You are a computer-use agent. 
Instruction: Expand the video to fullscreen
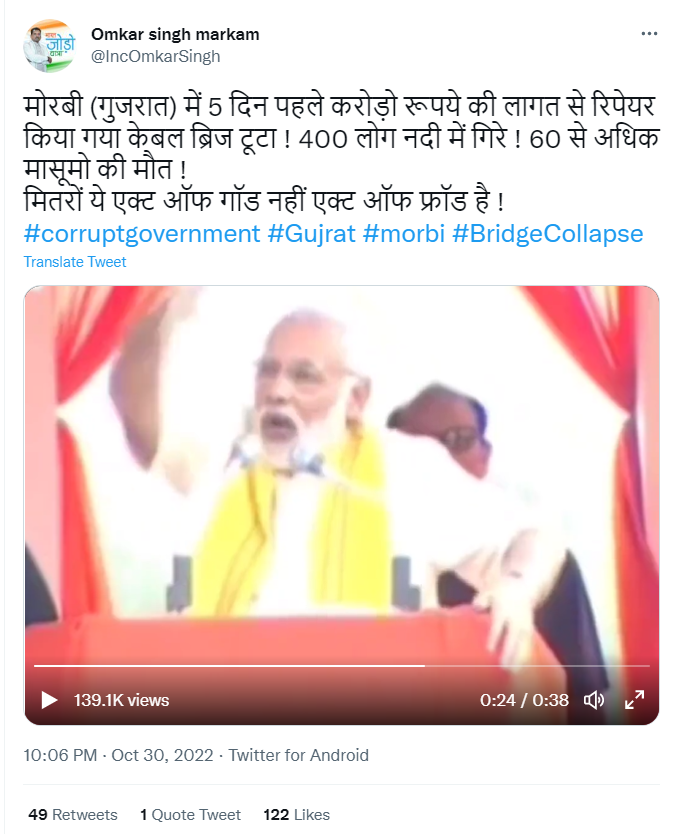pos(634,700)
